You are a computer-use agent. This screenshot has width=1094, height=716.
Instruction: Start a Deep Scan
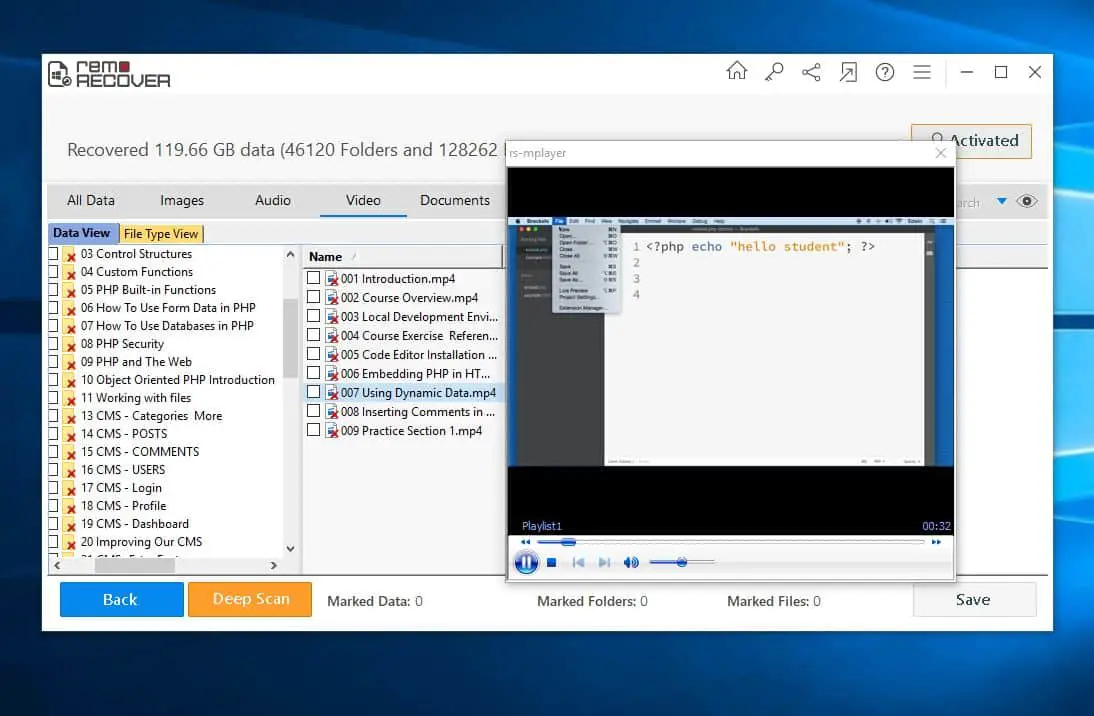250,599
